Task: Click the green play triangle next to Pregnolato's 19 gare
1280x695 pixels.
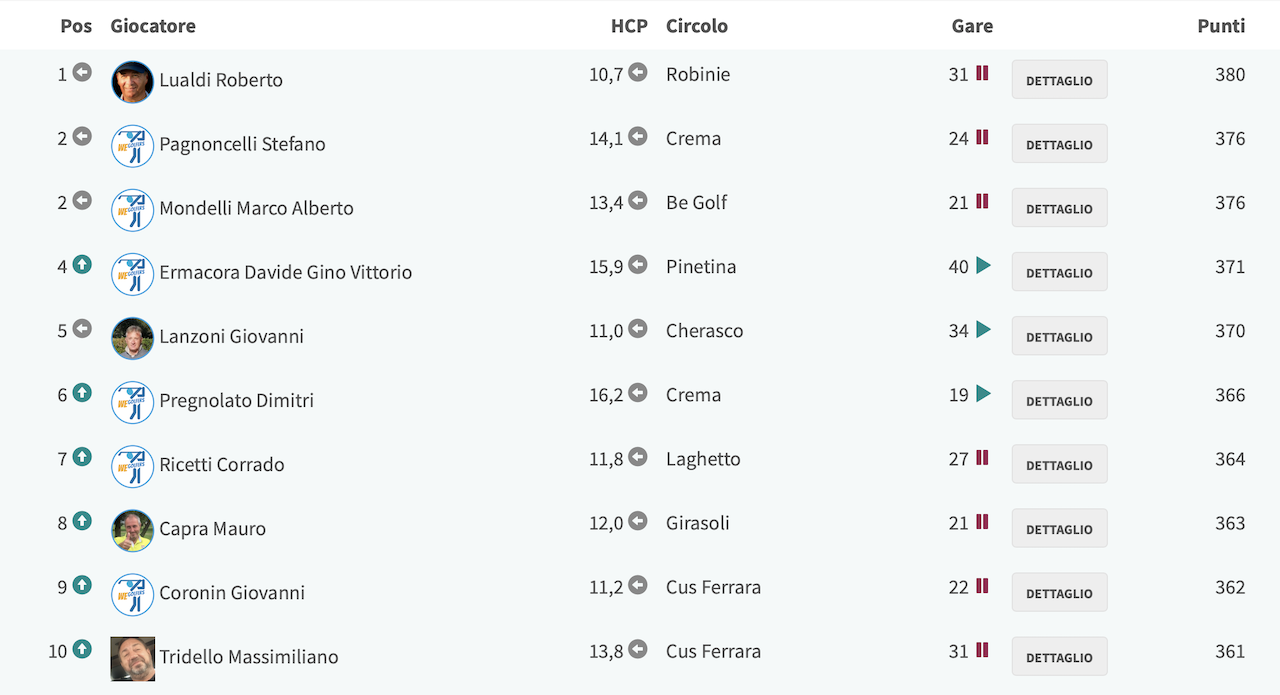Action: pyautogui.click(x=983, y=394)
